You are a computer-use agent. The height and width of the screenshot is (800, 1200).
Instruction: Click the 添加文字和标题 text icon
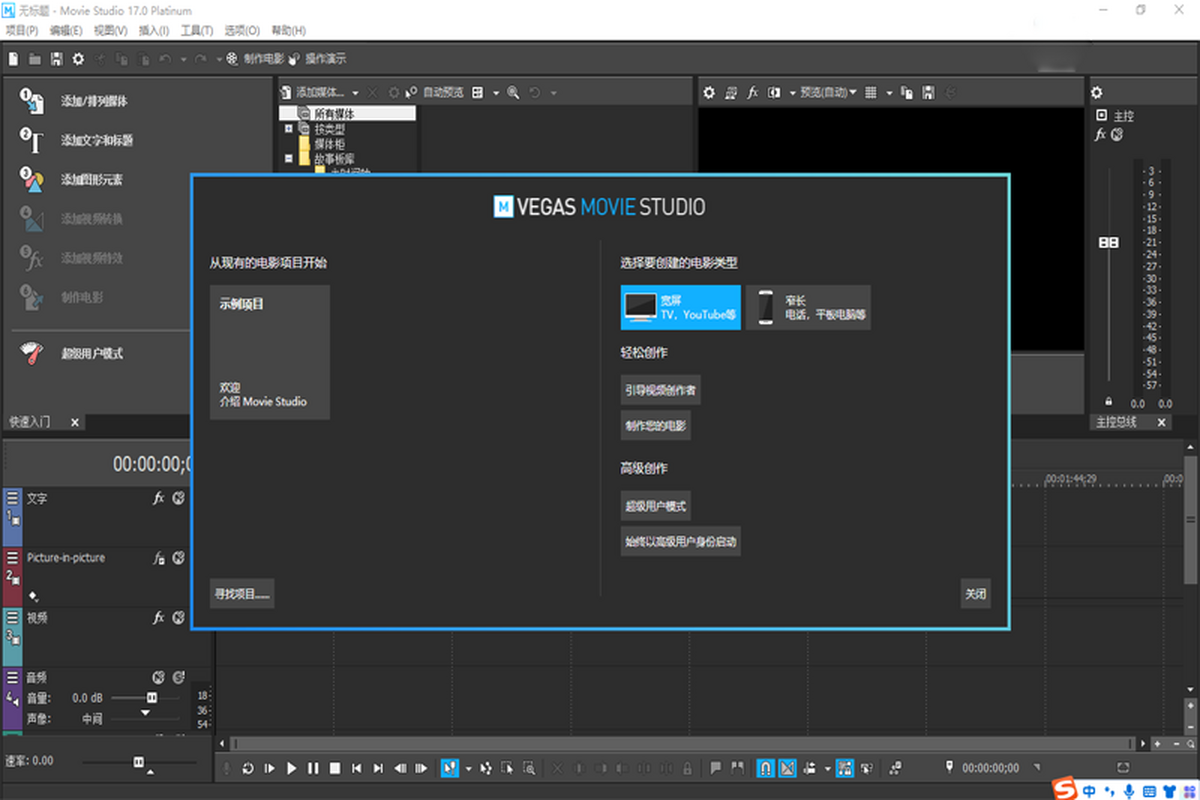pos(32,141)
